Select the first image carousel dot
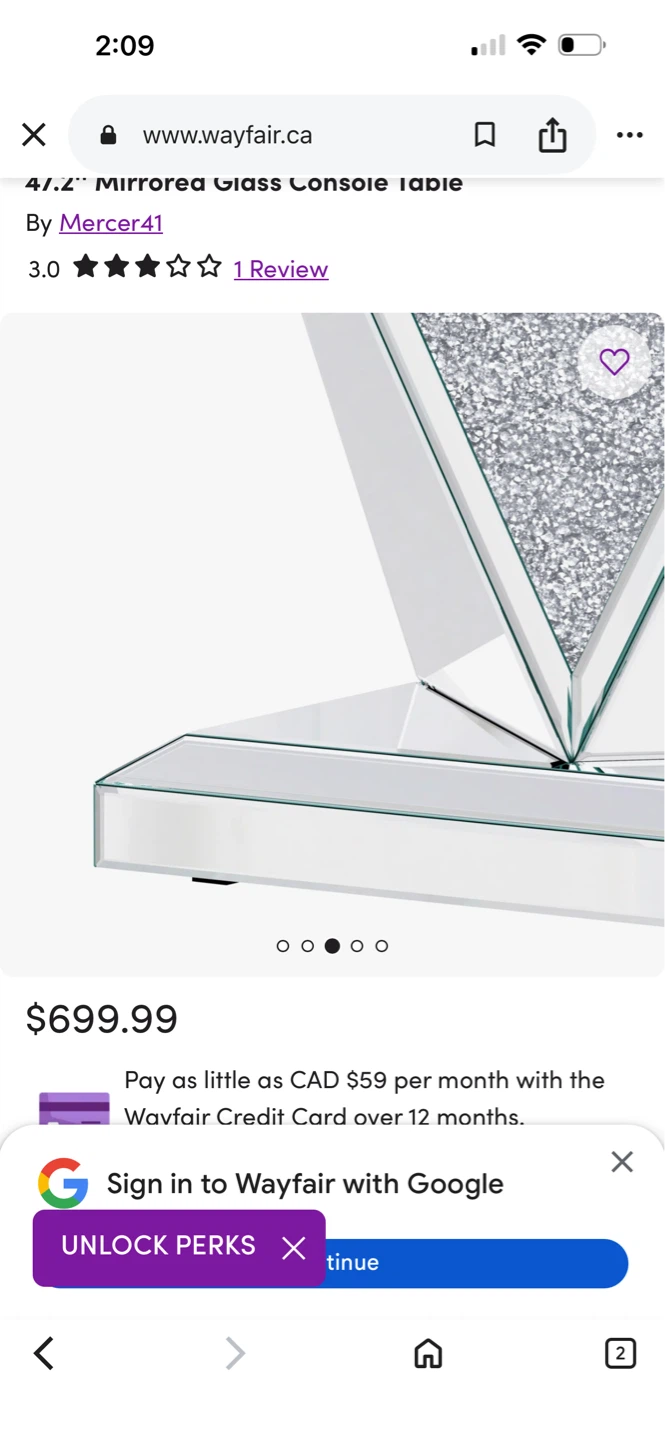 (282, 946)
